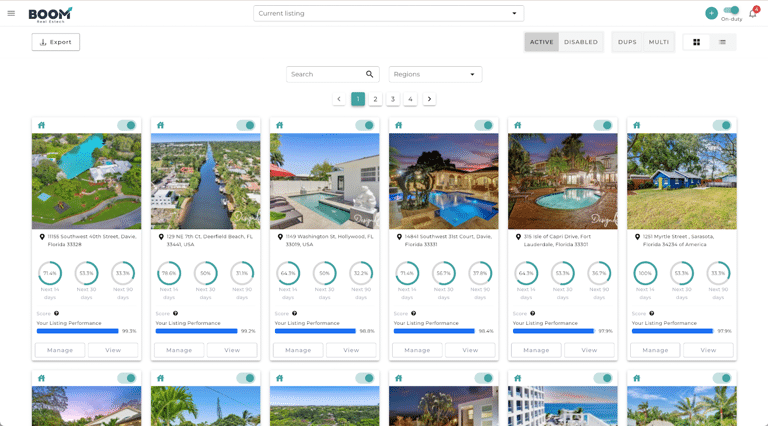Click Score help icon on 14841 Southwest 31st card

click(413, 313)
